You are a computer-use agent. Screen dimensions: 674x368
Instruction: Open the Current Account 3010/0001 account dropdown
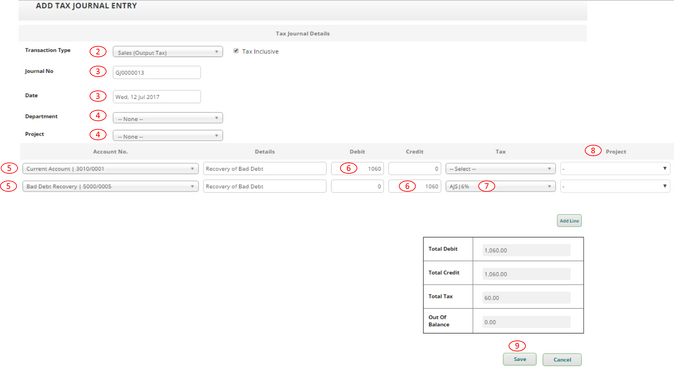pyautogui.click(x=110, y=169)
